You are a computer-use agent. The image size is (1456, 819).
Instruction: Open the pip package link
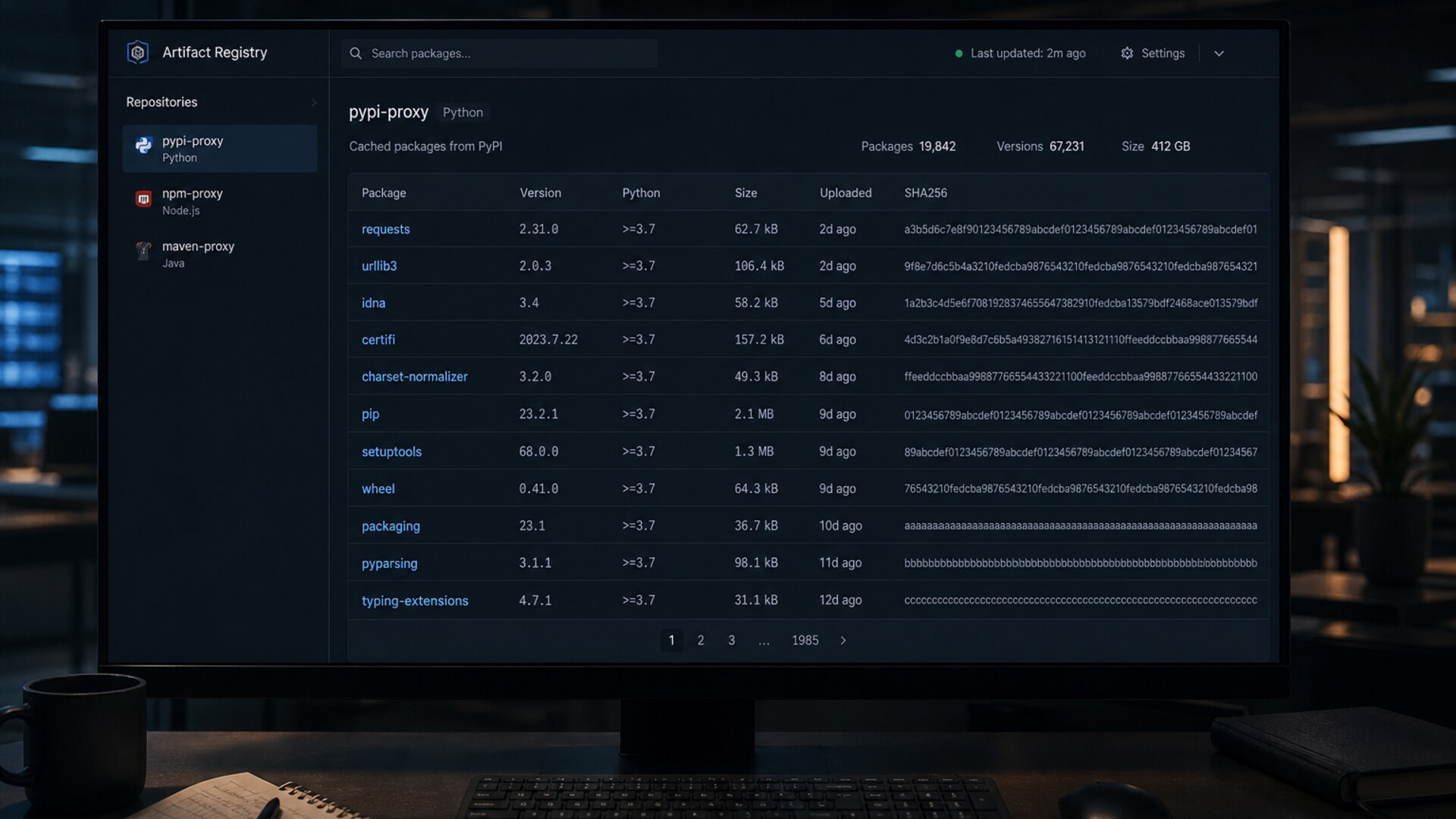click(370, 414)
